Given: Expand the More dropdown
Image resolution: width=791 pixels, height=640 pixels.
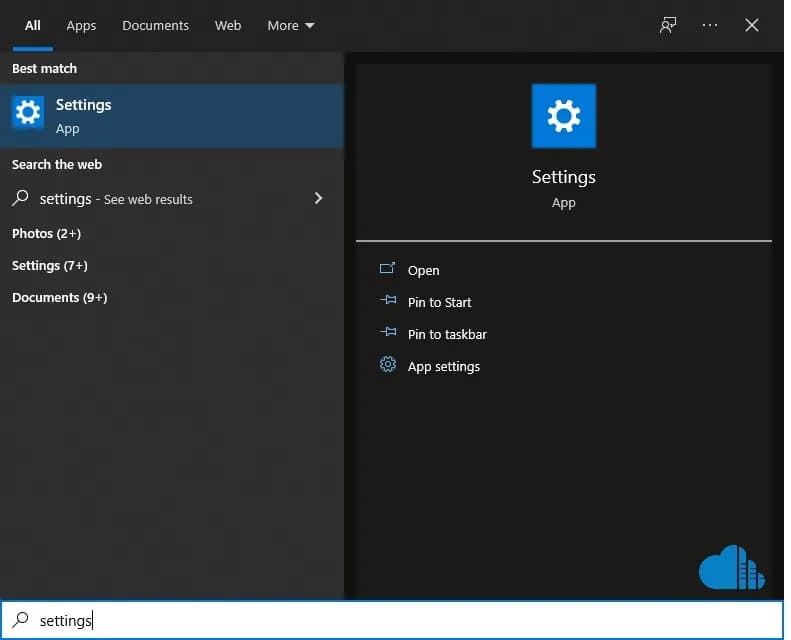Looking at the screenshot, I should point(291,25).
